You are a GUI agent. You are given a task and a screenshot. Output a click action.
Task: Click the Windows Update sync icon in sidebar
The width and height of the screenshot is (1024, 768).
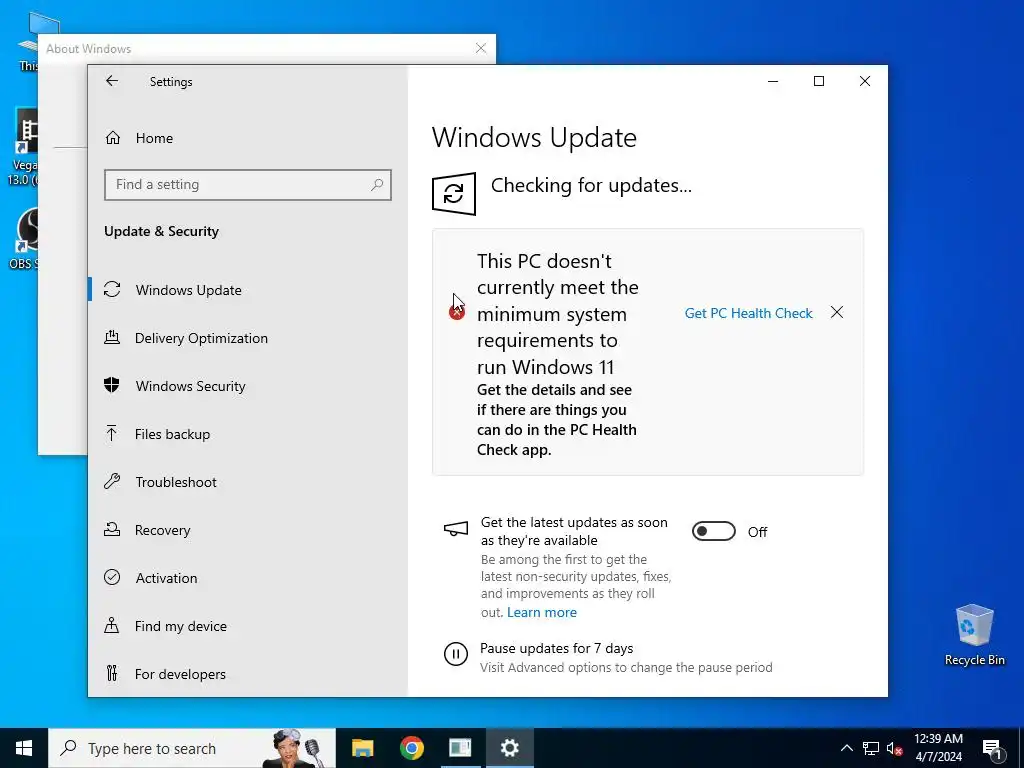tap(112, 289)
